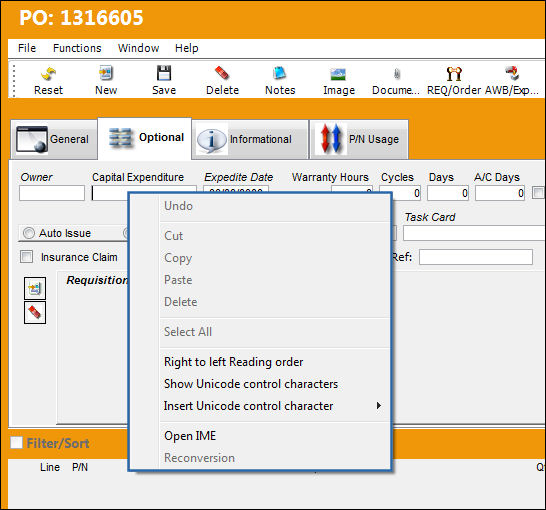Image resolution: width=546 pixels, height=510 pixels.
Task: Add a requisition with the small new icon
Action: pyautogui.click(x=35, y=288)
